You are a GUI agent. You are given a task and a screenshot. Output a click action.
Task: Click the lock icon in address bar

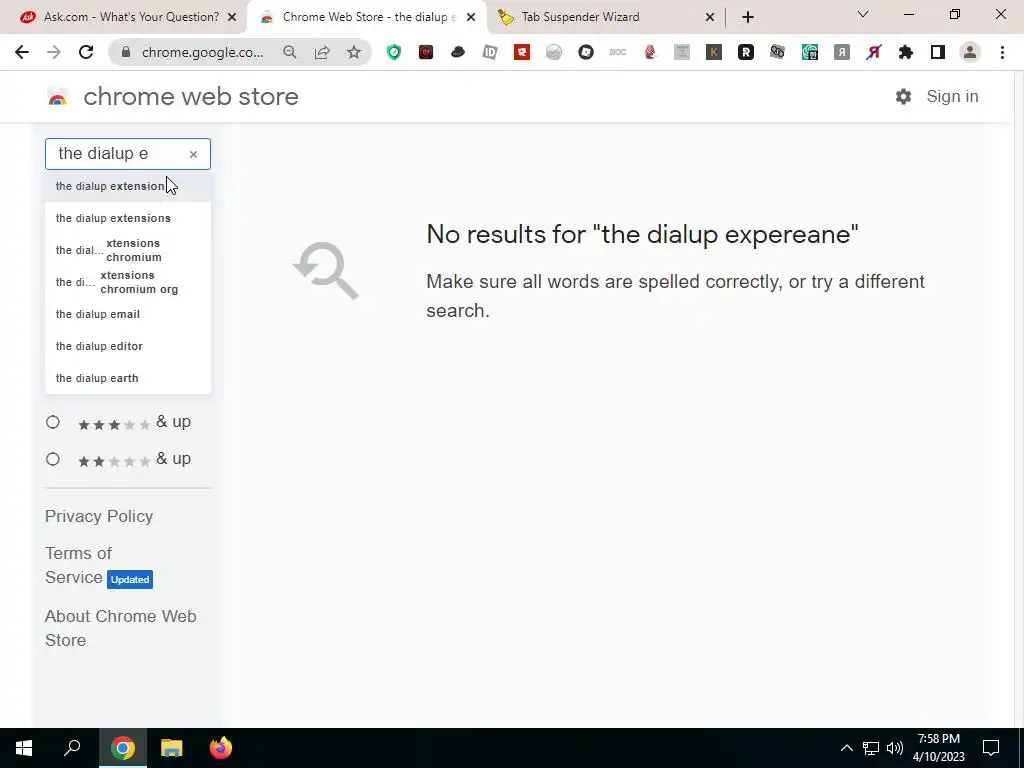[126, 52]
